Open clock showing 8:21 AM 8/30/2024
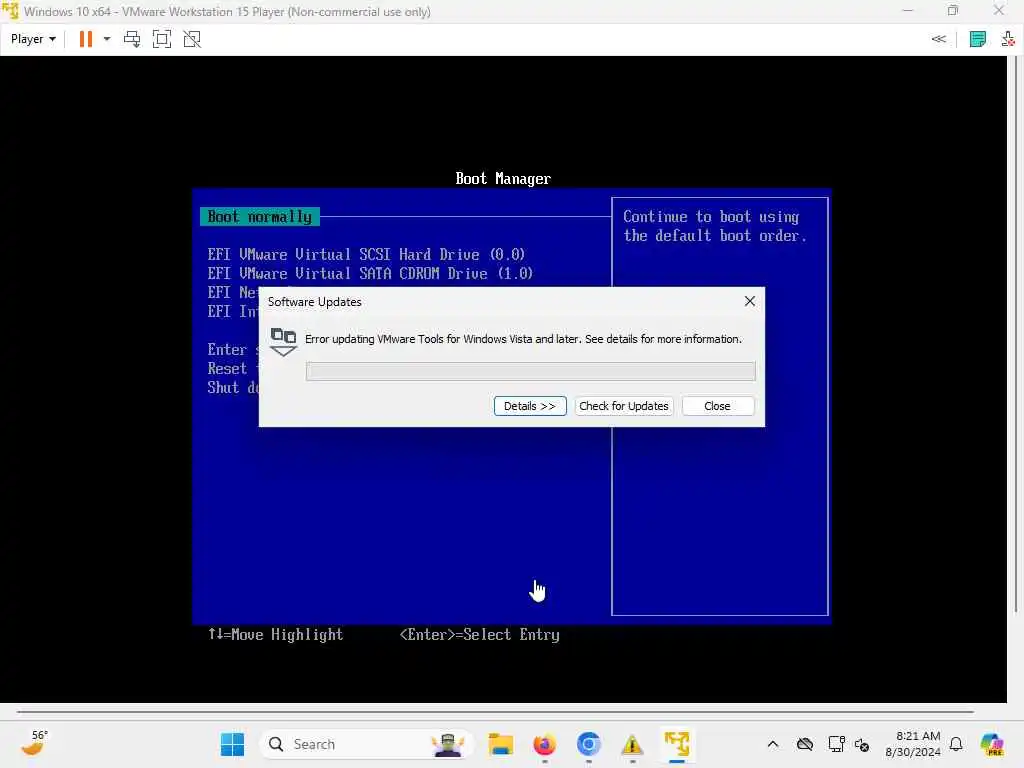The width and height of the screenshot is (1024, 768). coord(912,744)
